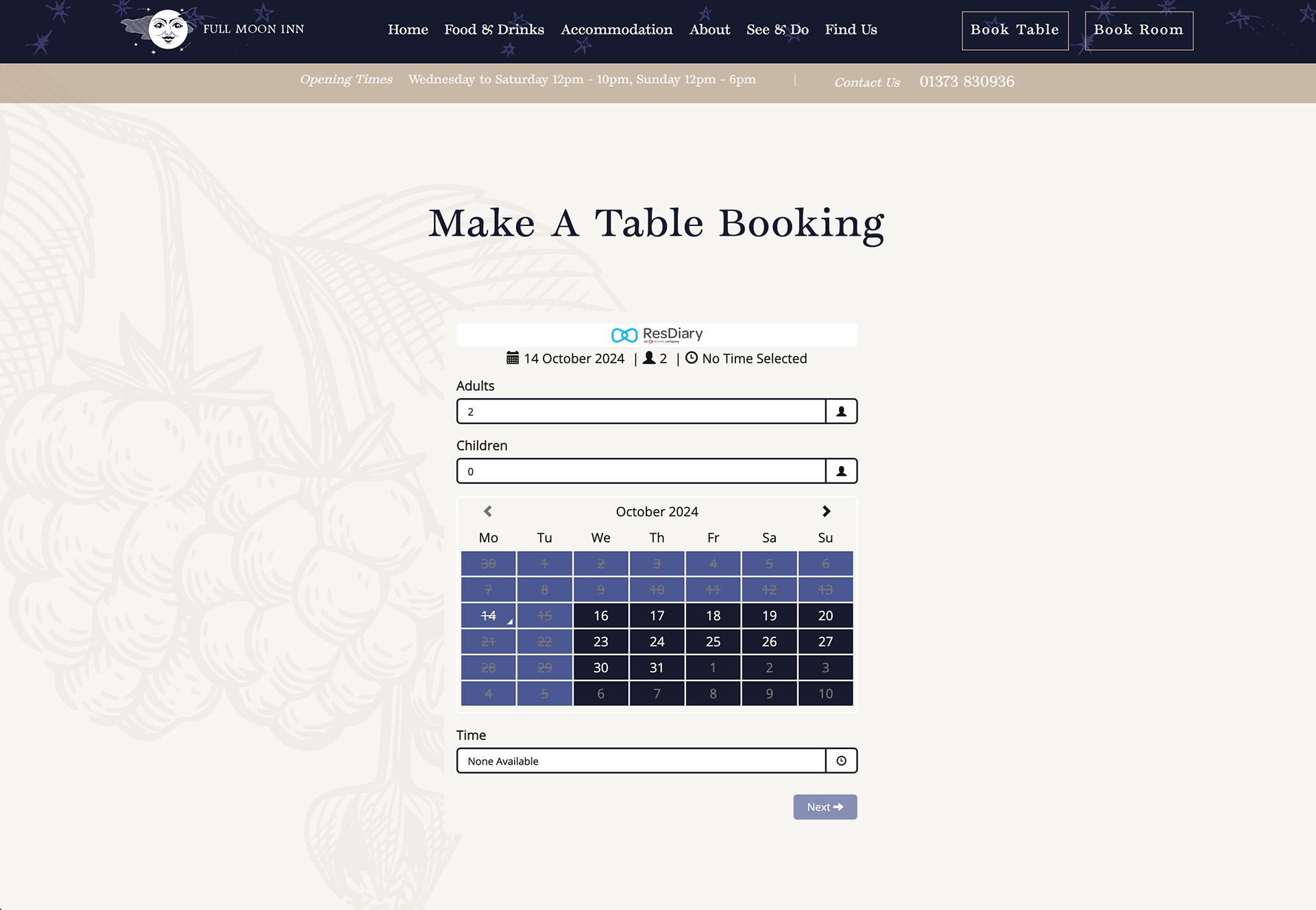This screenshot has height=910, width=1316.
Task: Click the No Time Selected text
Action: (x=755, y=358)
